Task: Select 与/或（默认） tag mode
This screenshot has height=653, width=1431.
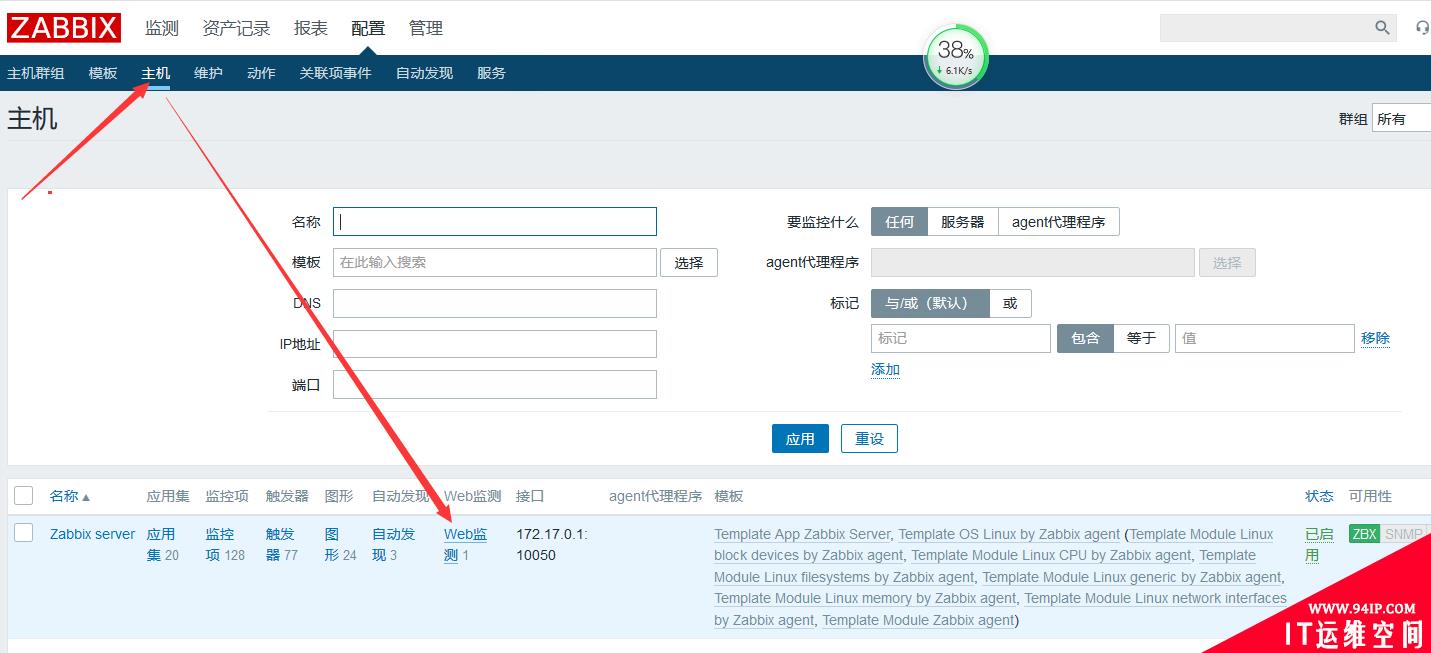Action: click(930, 303)
